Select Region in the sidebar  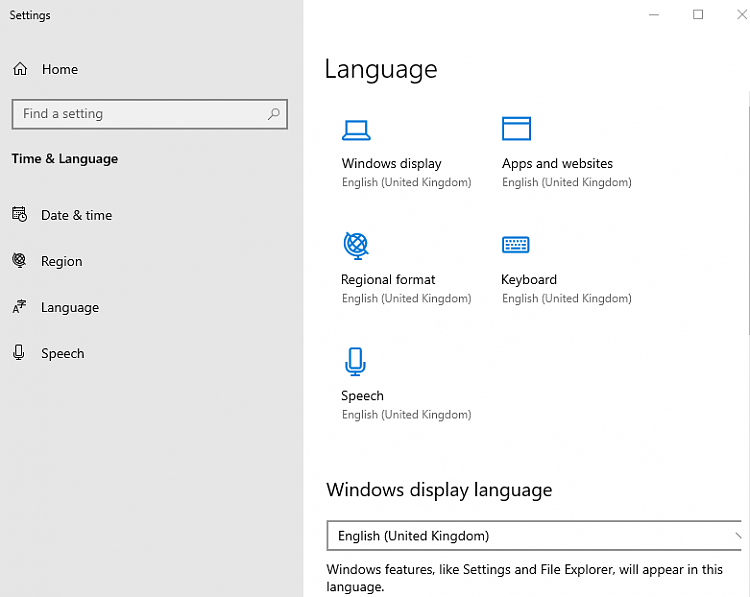point(62,261)
